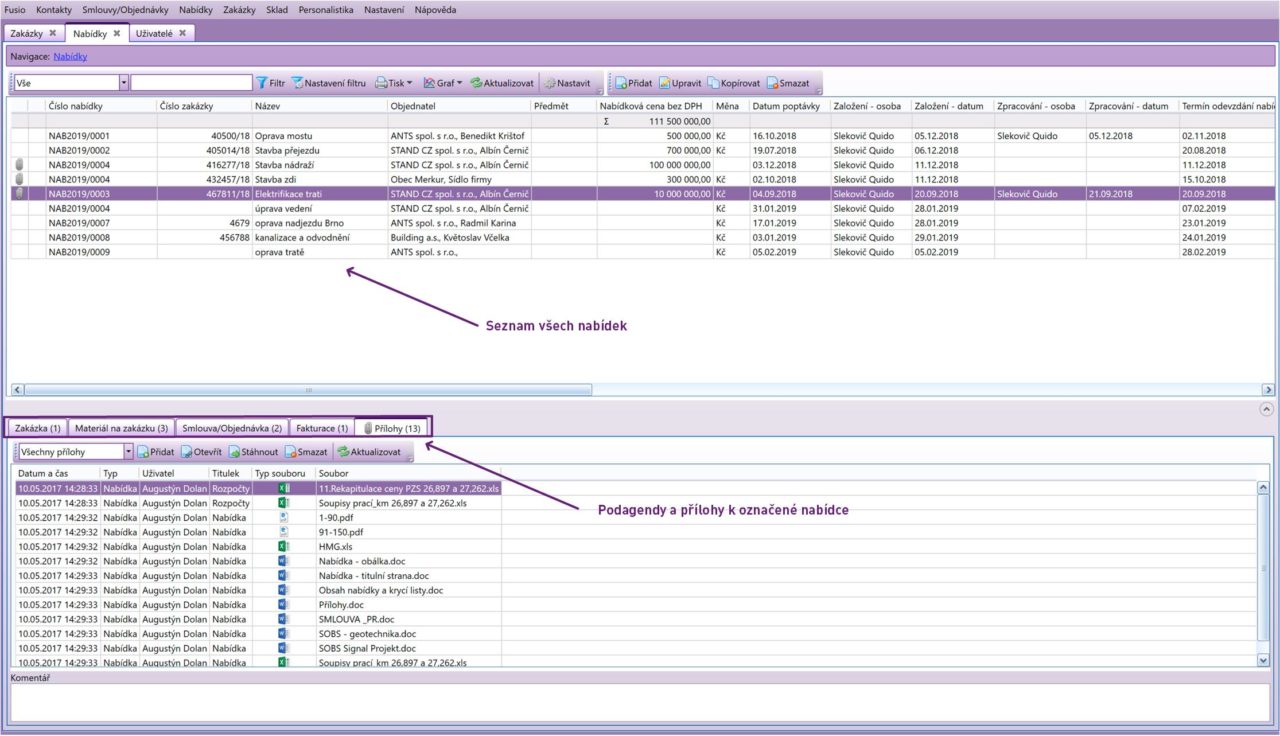Image resolution: width=1280 pixels, height=736 pixels.
Task: Sort by Číslo nabídky column header
Action: tap(100, 106)
